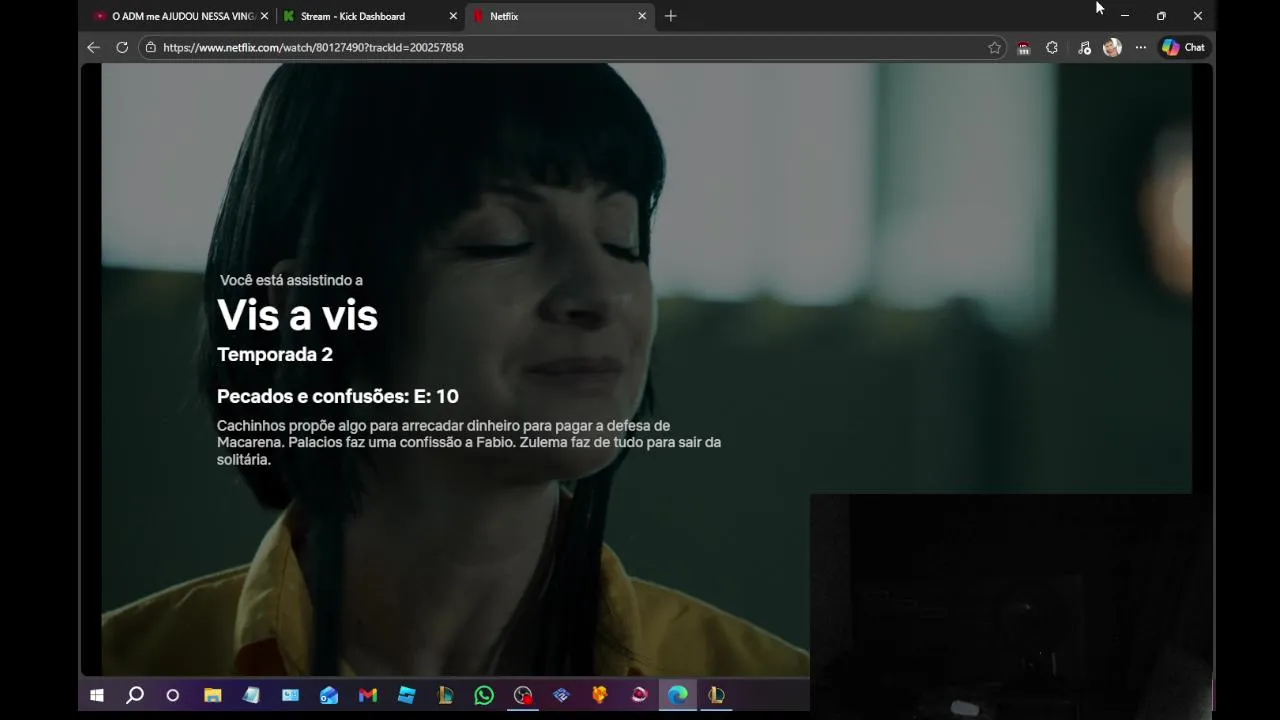Minimize the Edge browser window

(x=1124, y=16)
